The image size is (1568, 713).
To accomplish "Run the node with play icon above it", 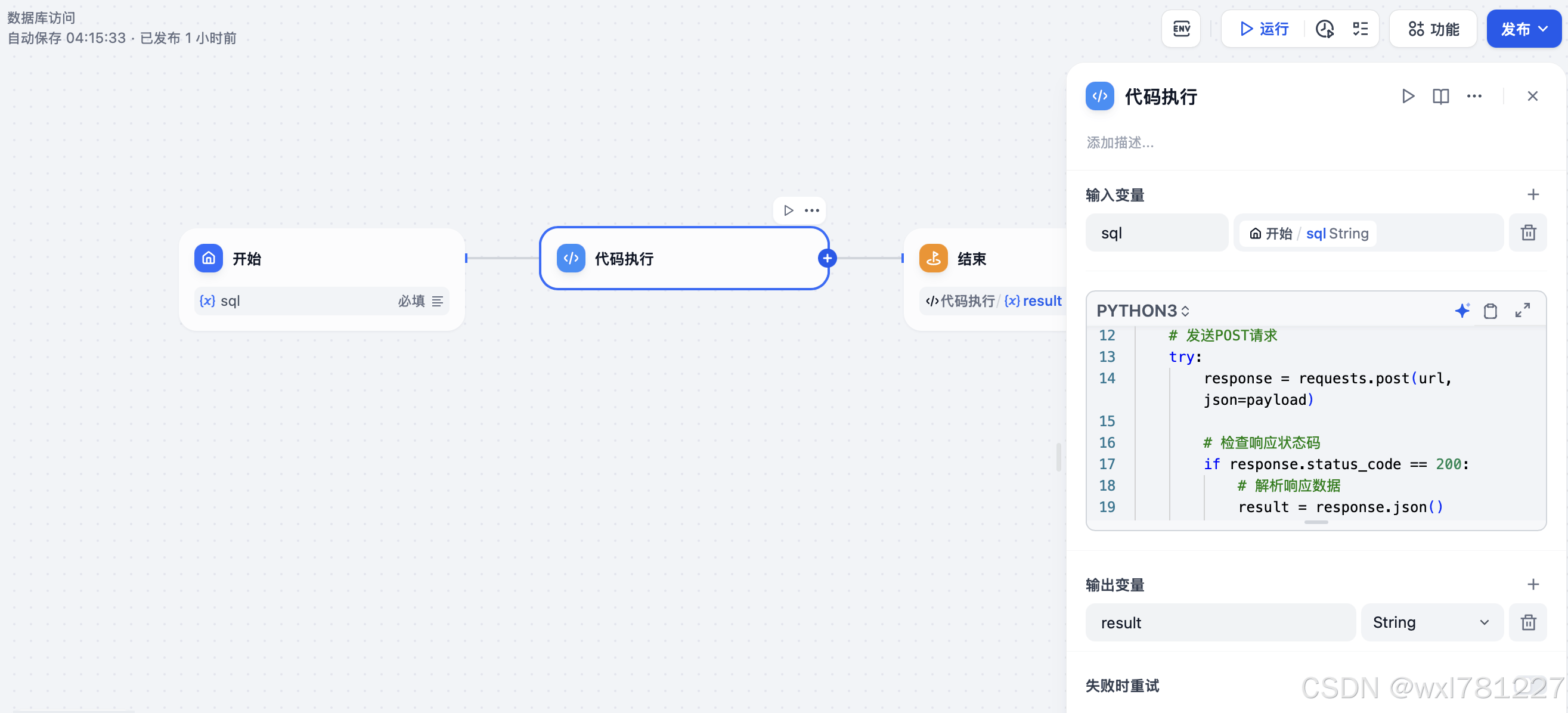I will click(x=788, y=210).
